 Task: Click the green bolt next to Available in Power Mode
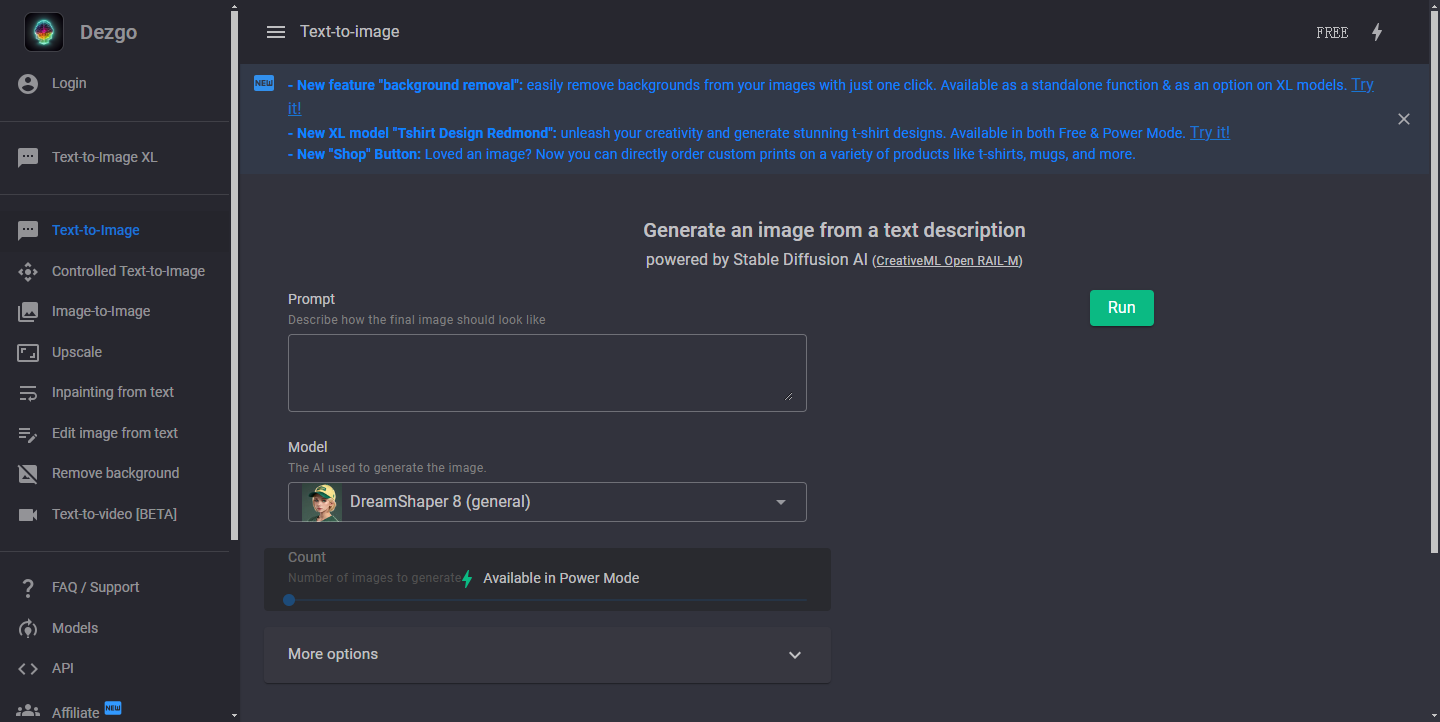[x=467, y=578]
